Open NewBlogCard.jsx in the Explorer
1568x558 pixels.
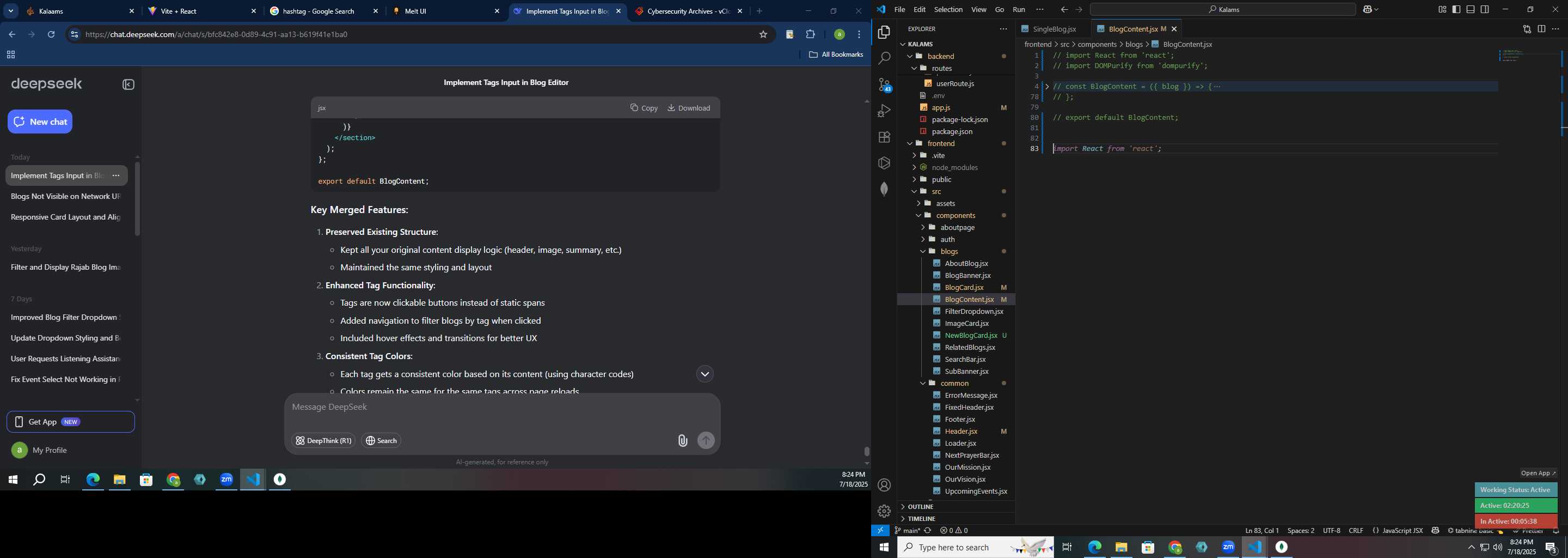click(x=971, y=336)
